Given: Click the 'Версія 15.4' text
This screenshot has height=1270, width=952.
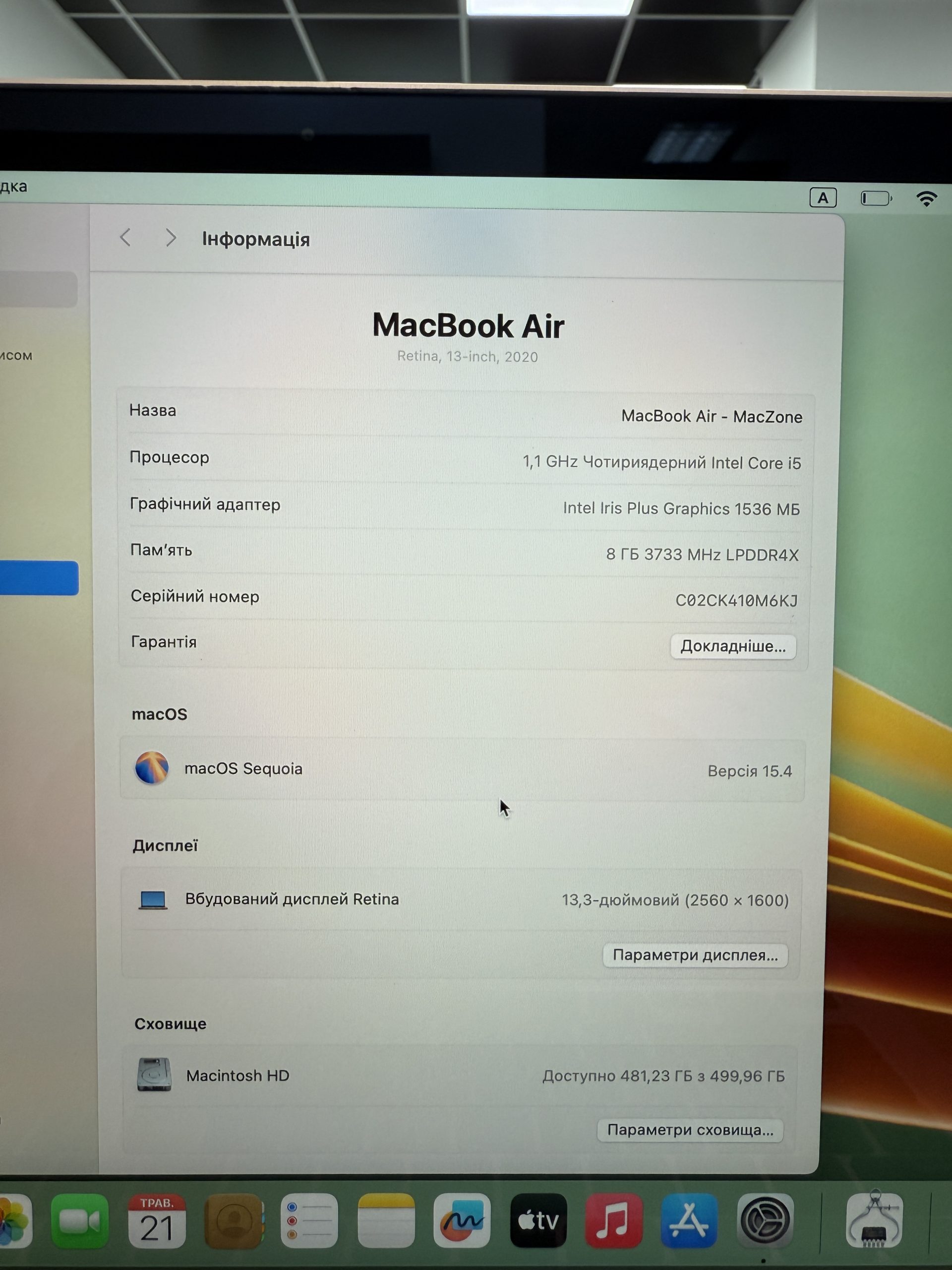Looking at the screenshot, I should coord(749,771).
